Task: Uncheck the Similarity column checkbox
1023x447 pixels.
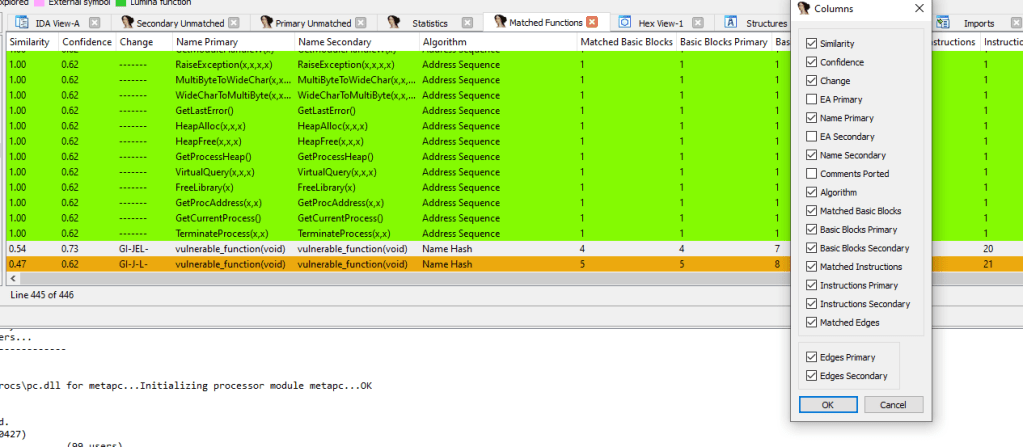Action: [x=811, y=45]
